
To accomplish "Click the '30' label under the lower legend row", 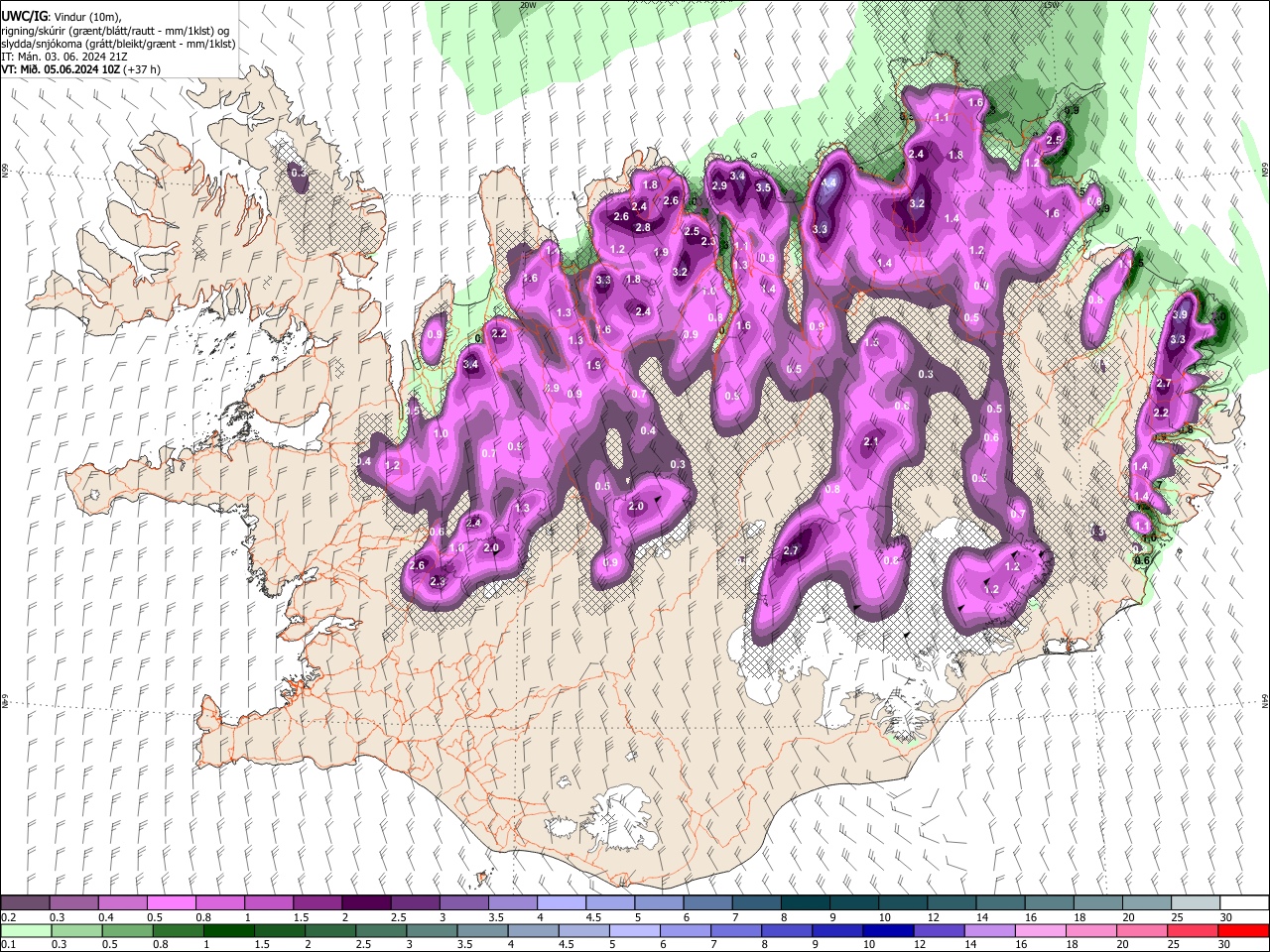I will tap(1226, 944).
